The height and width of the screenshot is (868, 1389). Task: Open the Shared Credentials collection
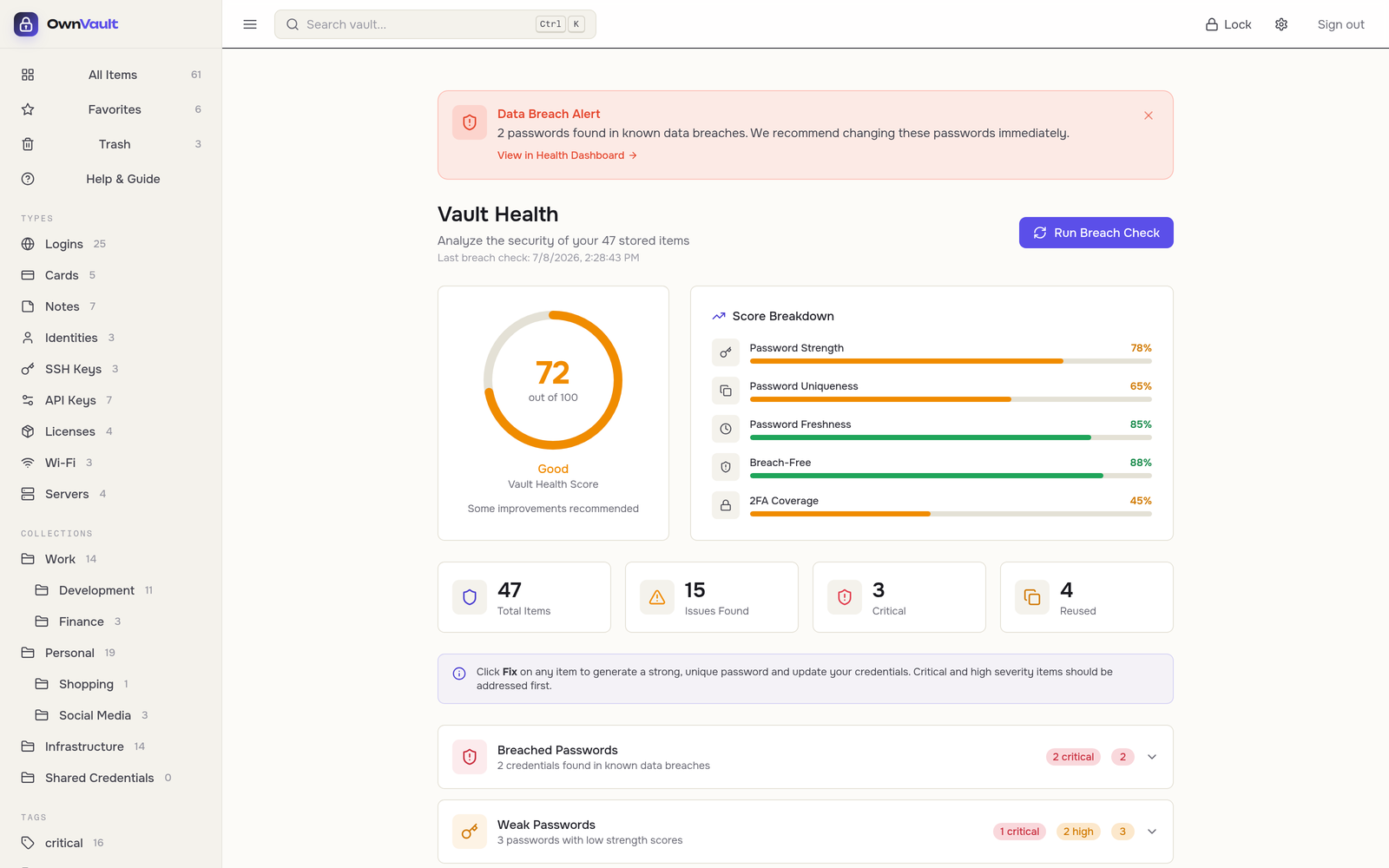click(x=111, y=778)
